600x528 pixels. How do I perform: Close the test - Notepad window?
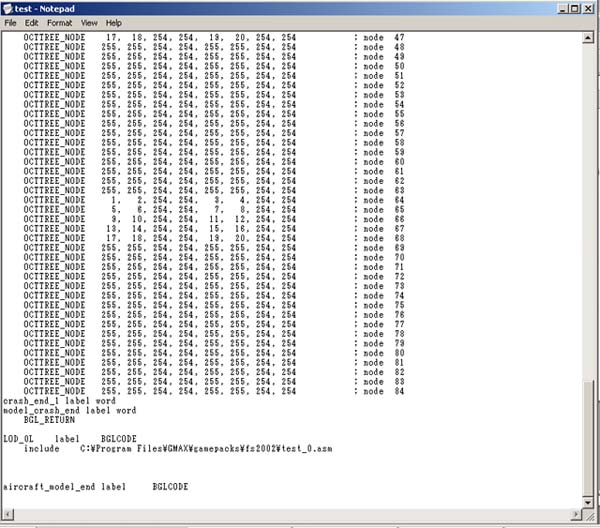click(589, 7)
